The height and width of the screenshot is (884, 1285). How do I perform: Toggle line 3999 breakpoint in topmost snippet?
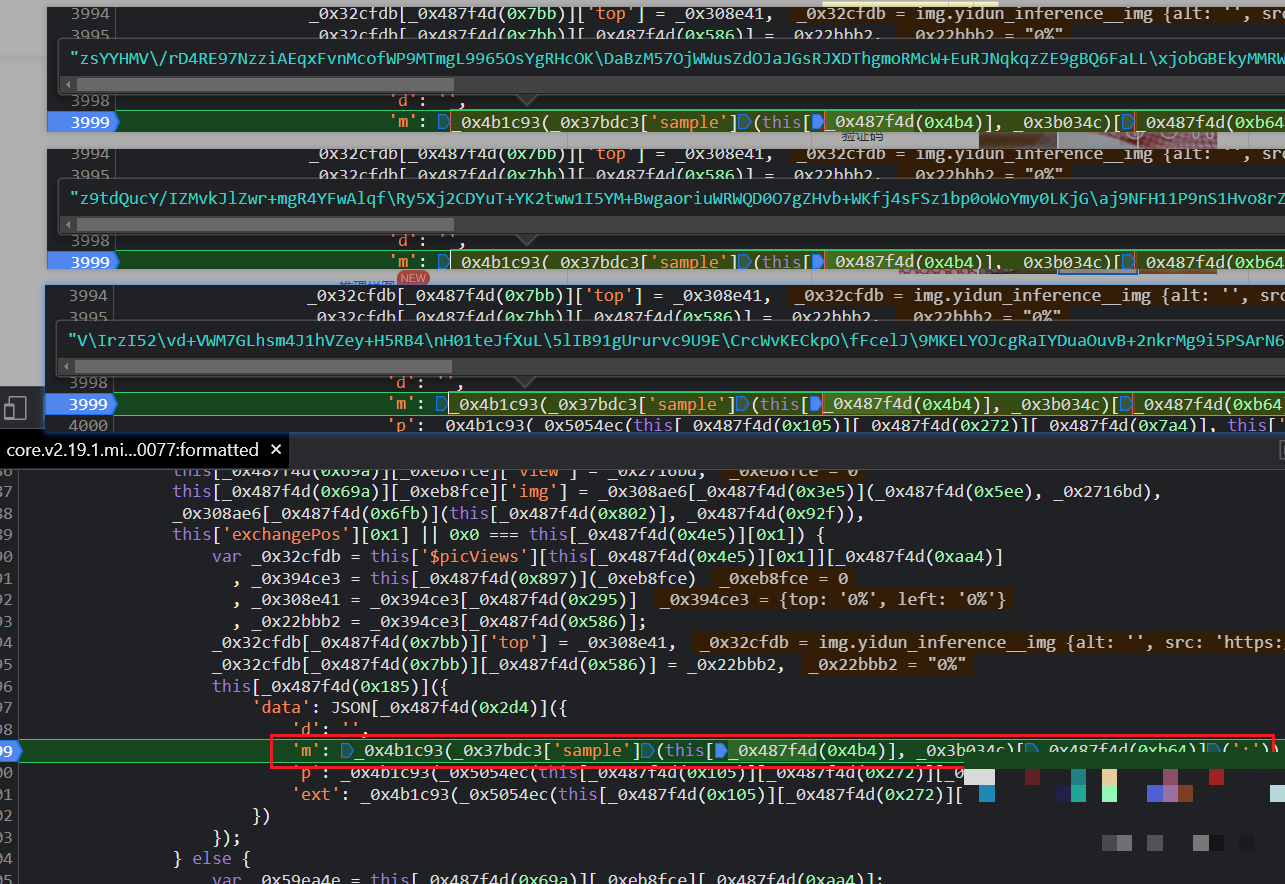click(x=90, y=122)
